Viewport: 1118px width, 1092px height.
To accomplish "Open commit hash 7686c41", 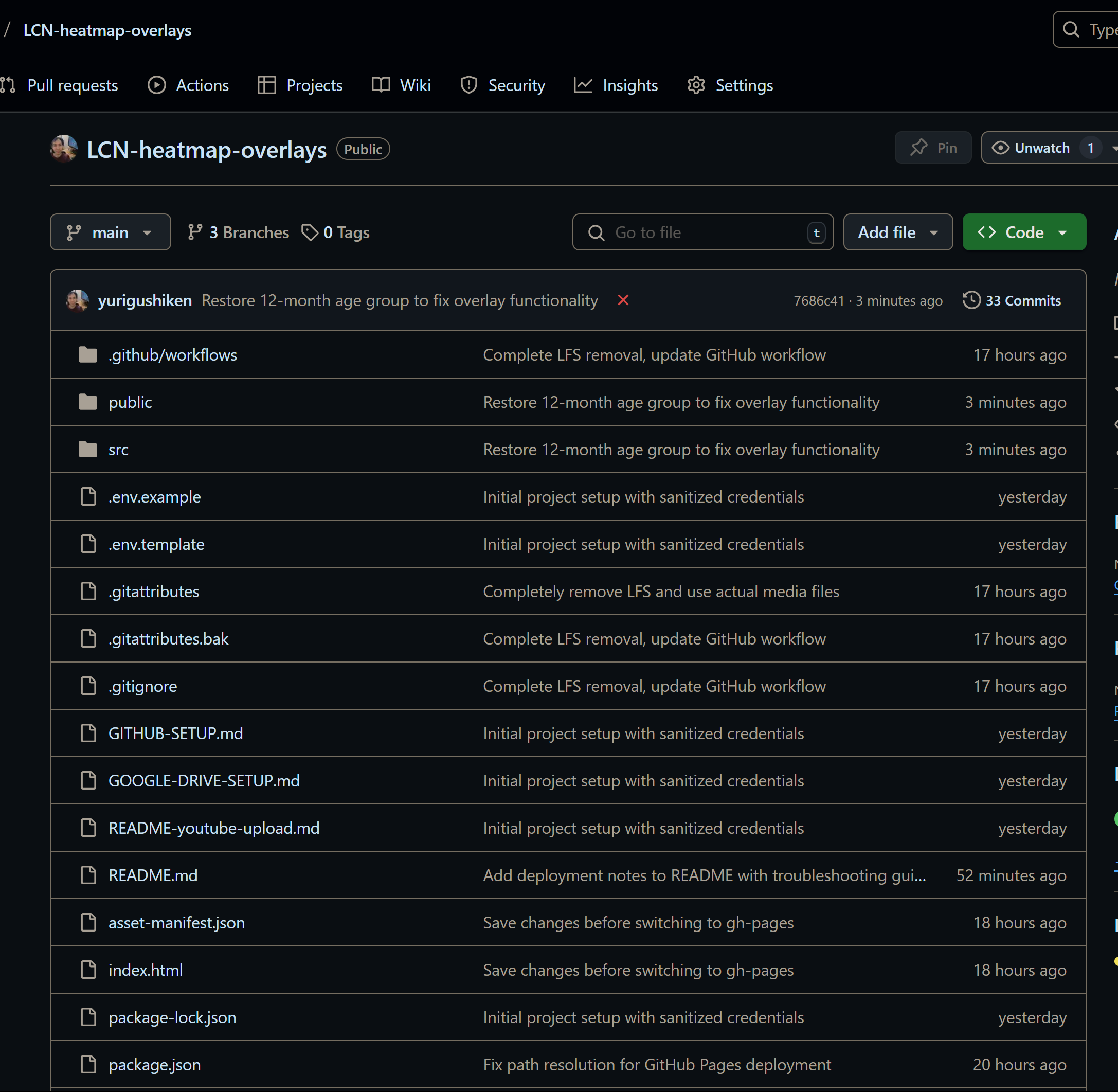I will (819, 301).
